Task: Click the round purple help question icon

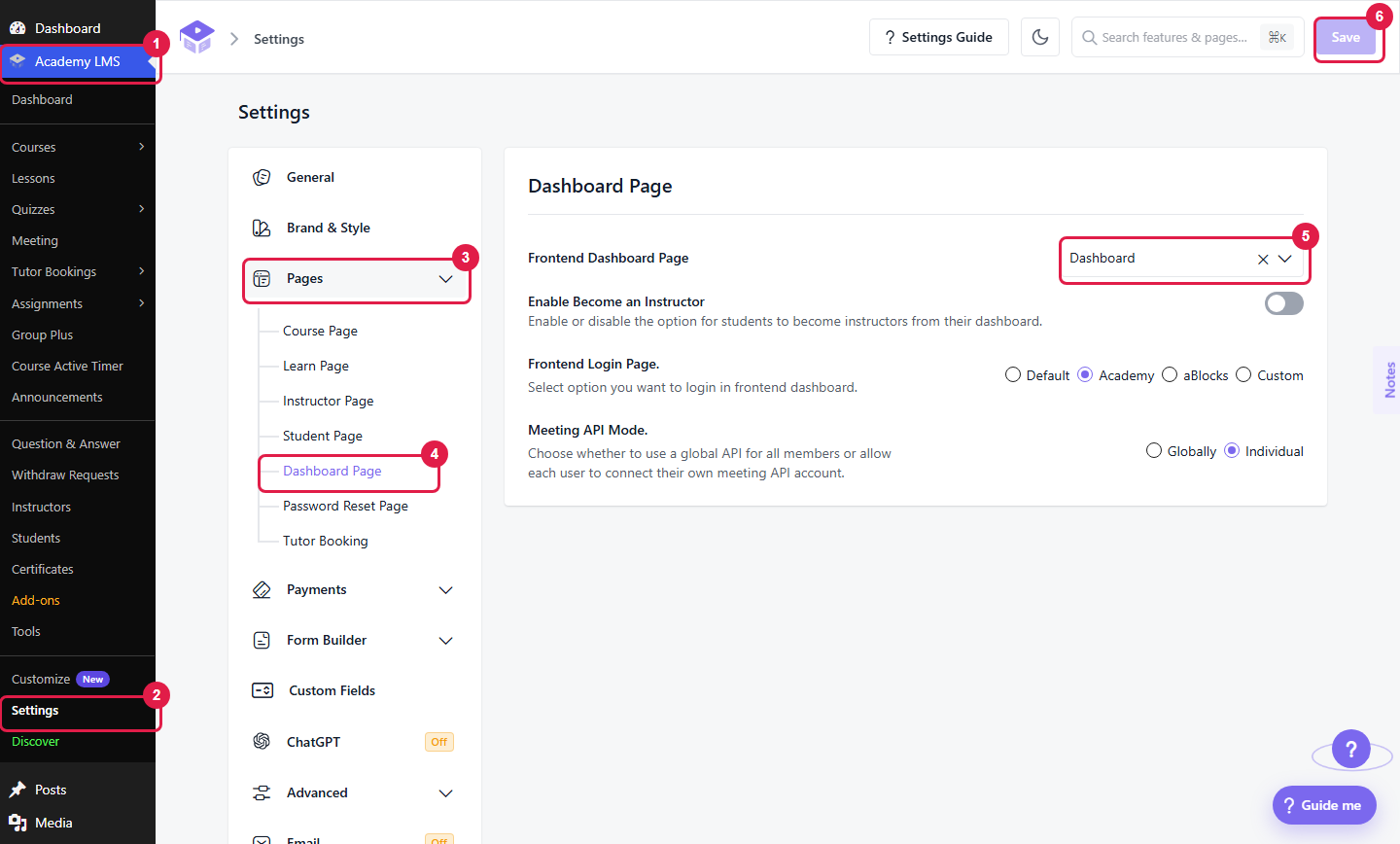Action: pyautogui.click(x=1351, y=749)
